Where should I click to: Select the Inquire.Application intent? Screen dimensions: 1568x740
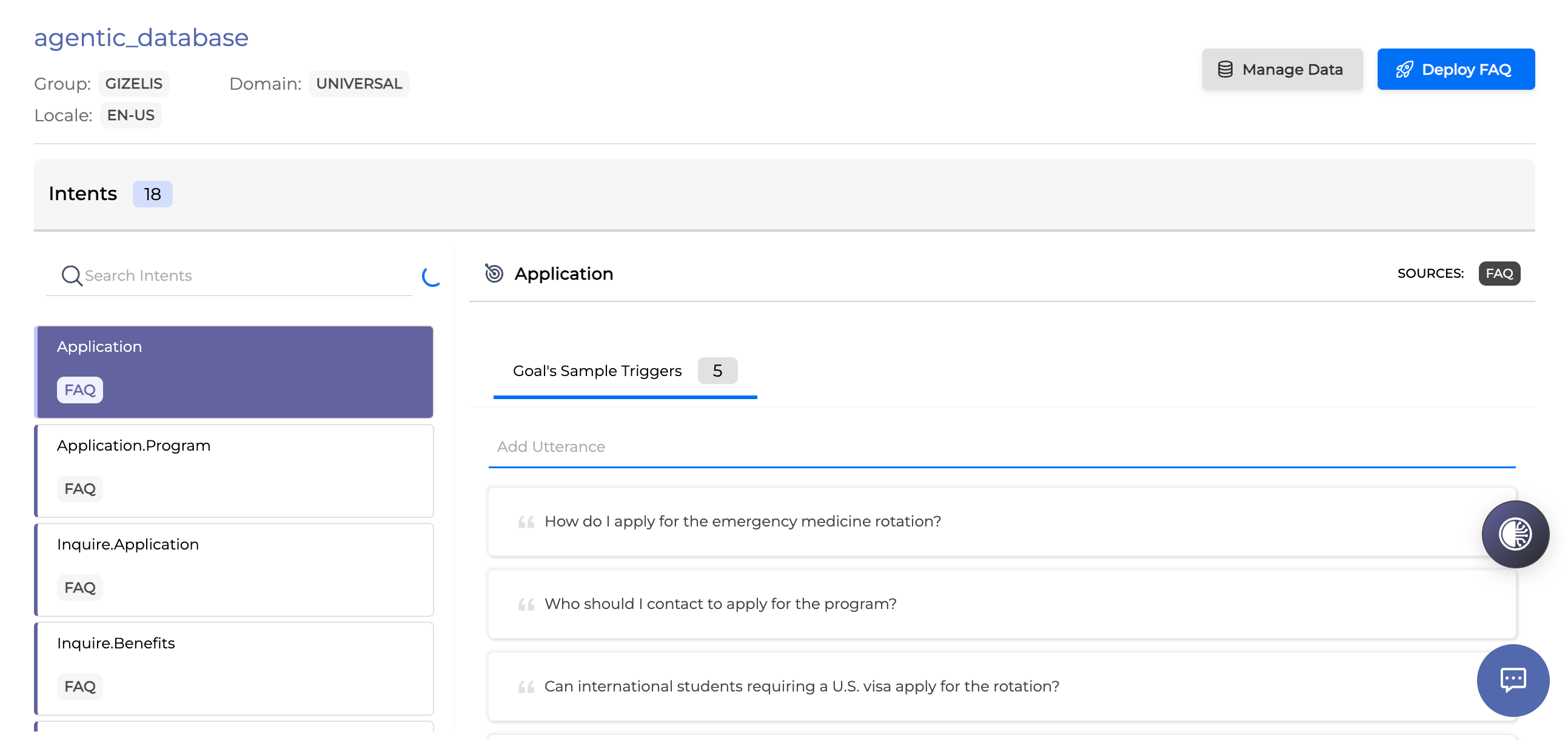(x=234, y=570)
